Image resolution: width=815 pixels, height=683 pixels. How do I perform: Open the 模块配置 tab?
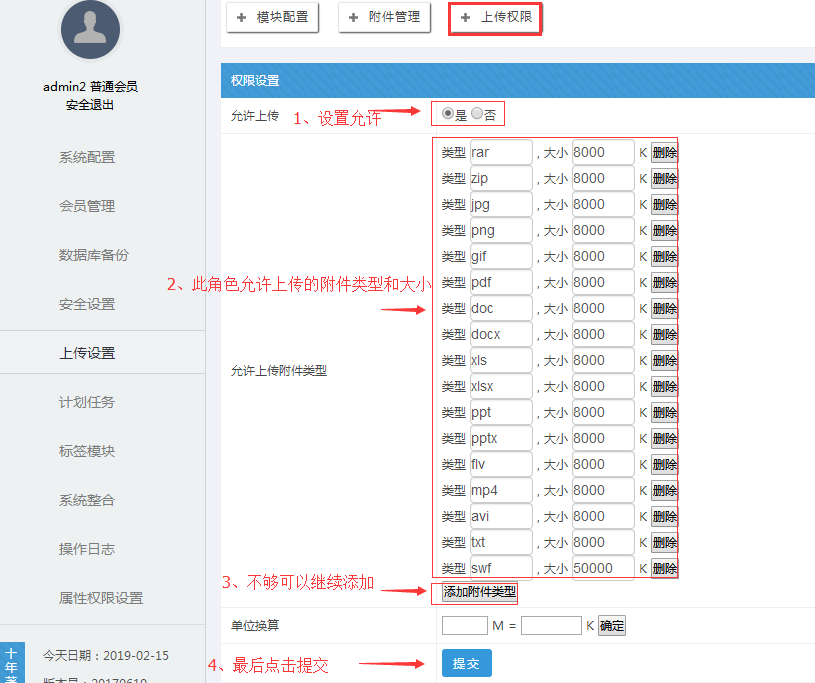[272, 17]
